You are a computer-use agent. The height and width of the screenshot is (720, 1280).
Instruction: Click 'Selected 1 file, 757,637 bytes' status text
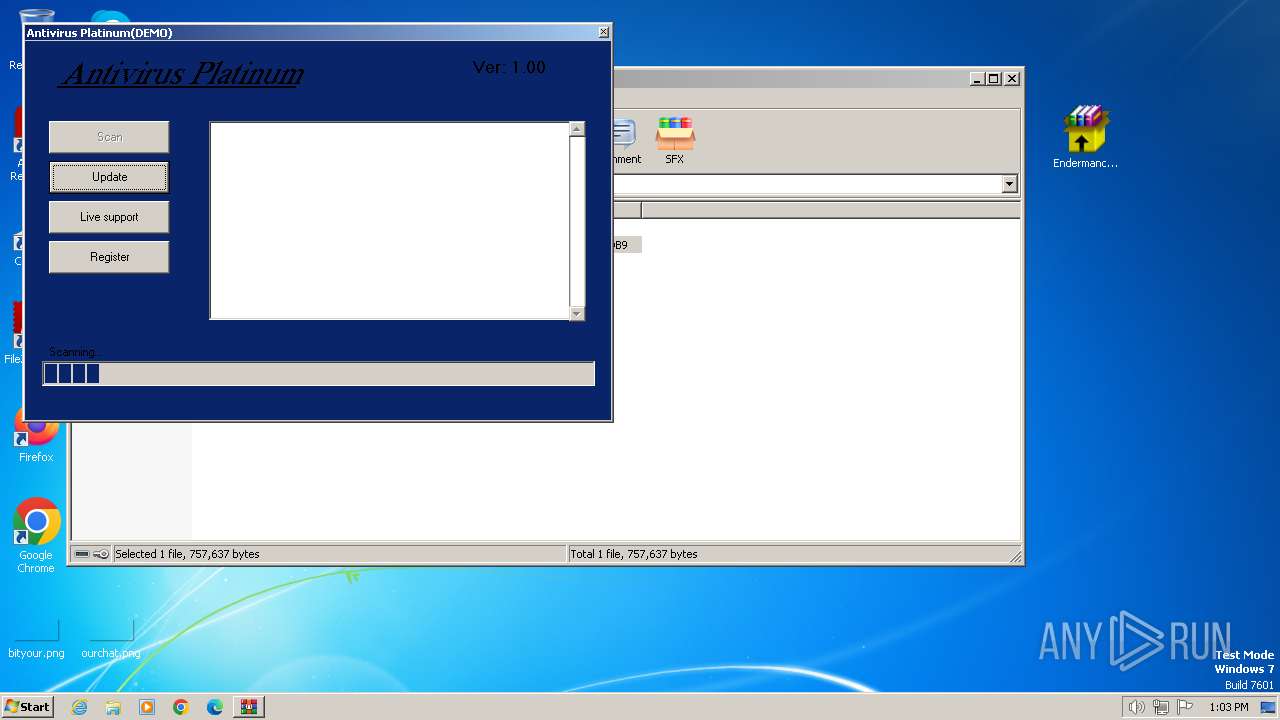[x=187, y=554]
